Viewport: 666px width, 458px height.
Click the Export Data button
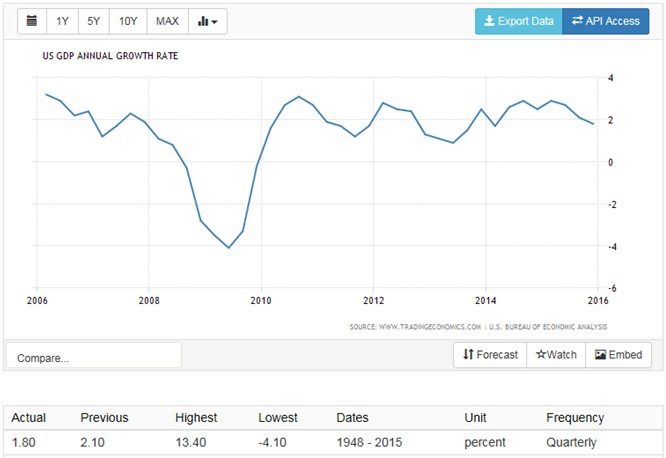point(519,21)
